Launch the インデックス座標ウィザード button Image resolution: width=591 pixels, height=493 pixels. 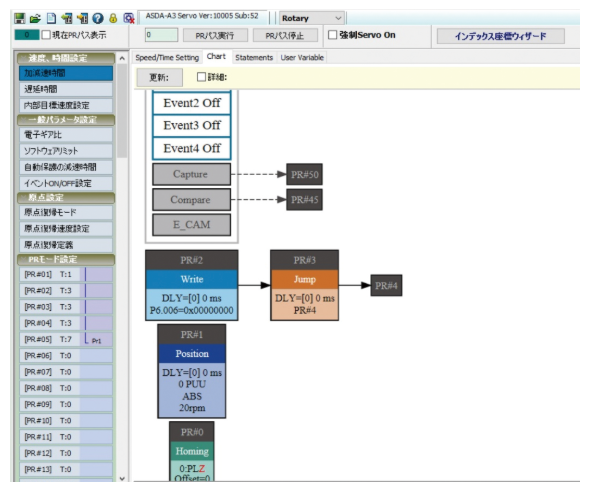tap(500, 36)
